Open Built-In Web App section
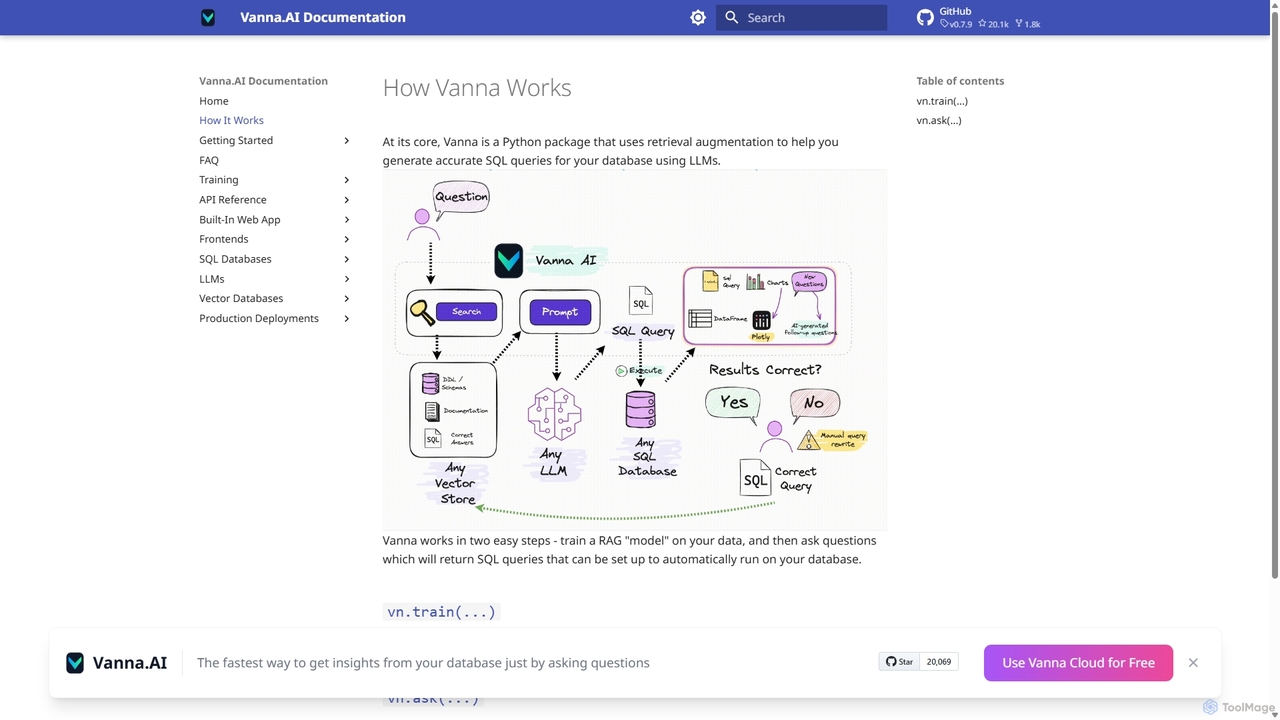 tap(240, 219)
